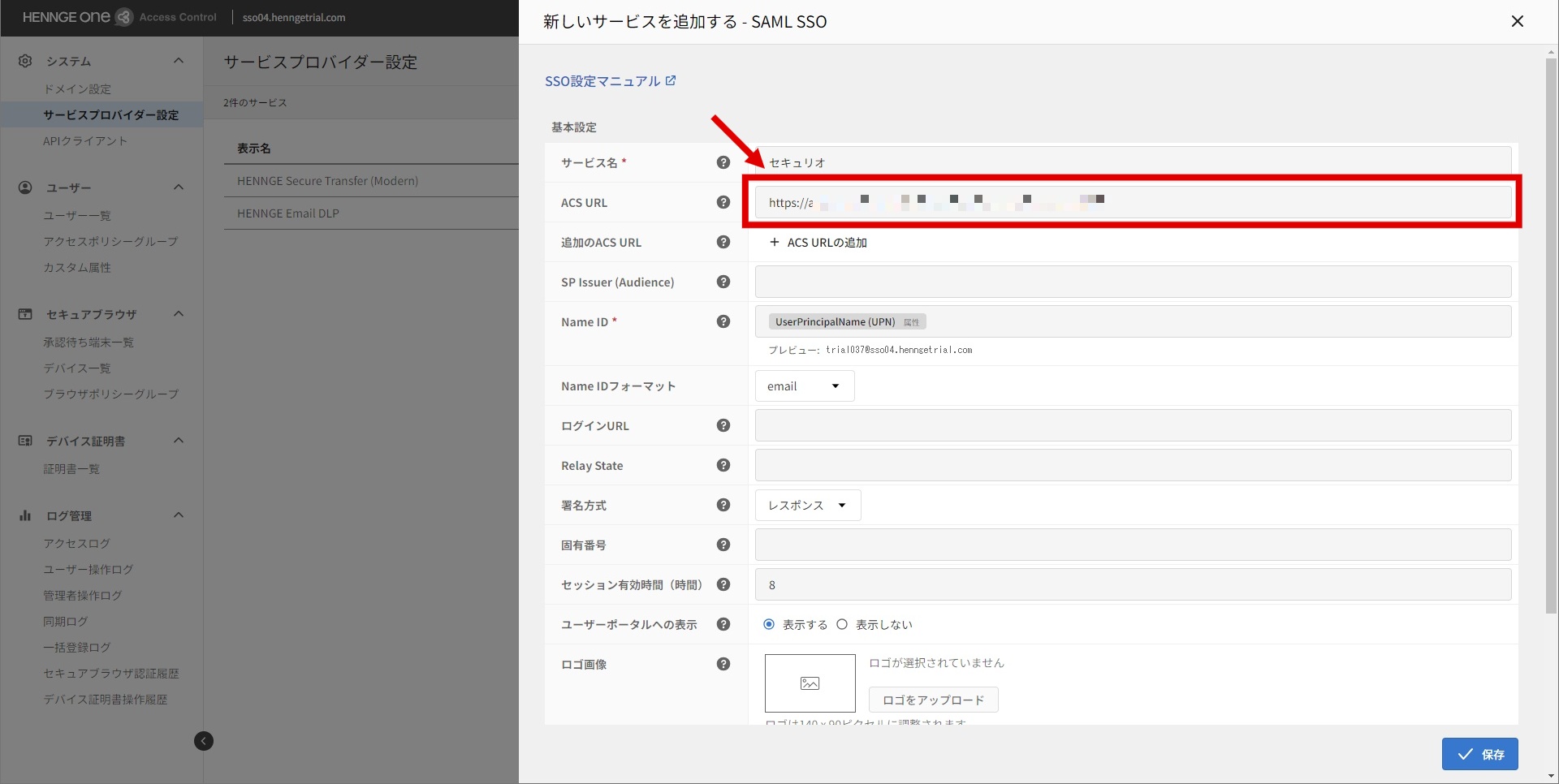1559x784 pixels.
Task: Select the 表示する radio button
Action: pos(769,624)
